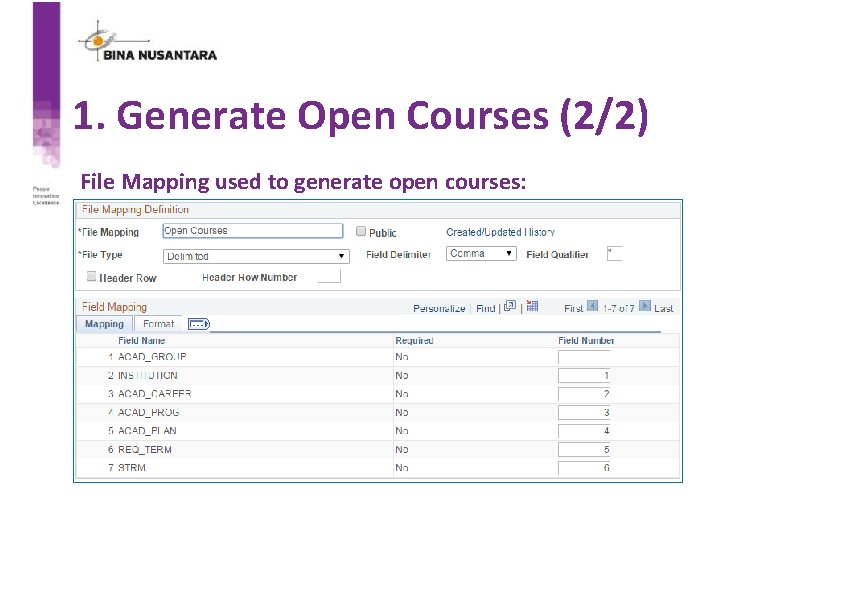Click the Personalize link
The image size is (842, 596).
[439, 308]
